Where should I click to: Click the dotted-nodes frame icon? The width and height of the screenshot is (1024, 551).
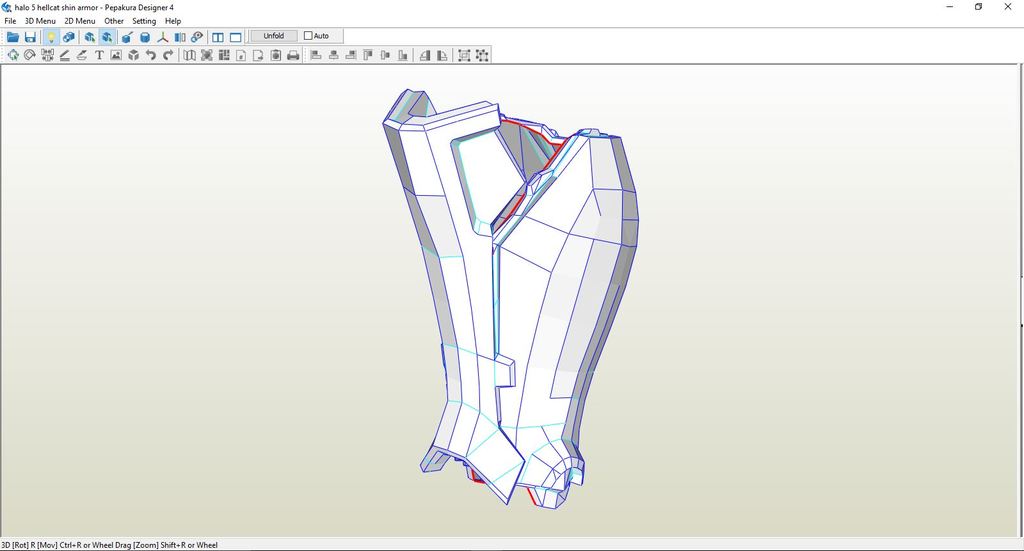(x=482, y=55)
